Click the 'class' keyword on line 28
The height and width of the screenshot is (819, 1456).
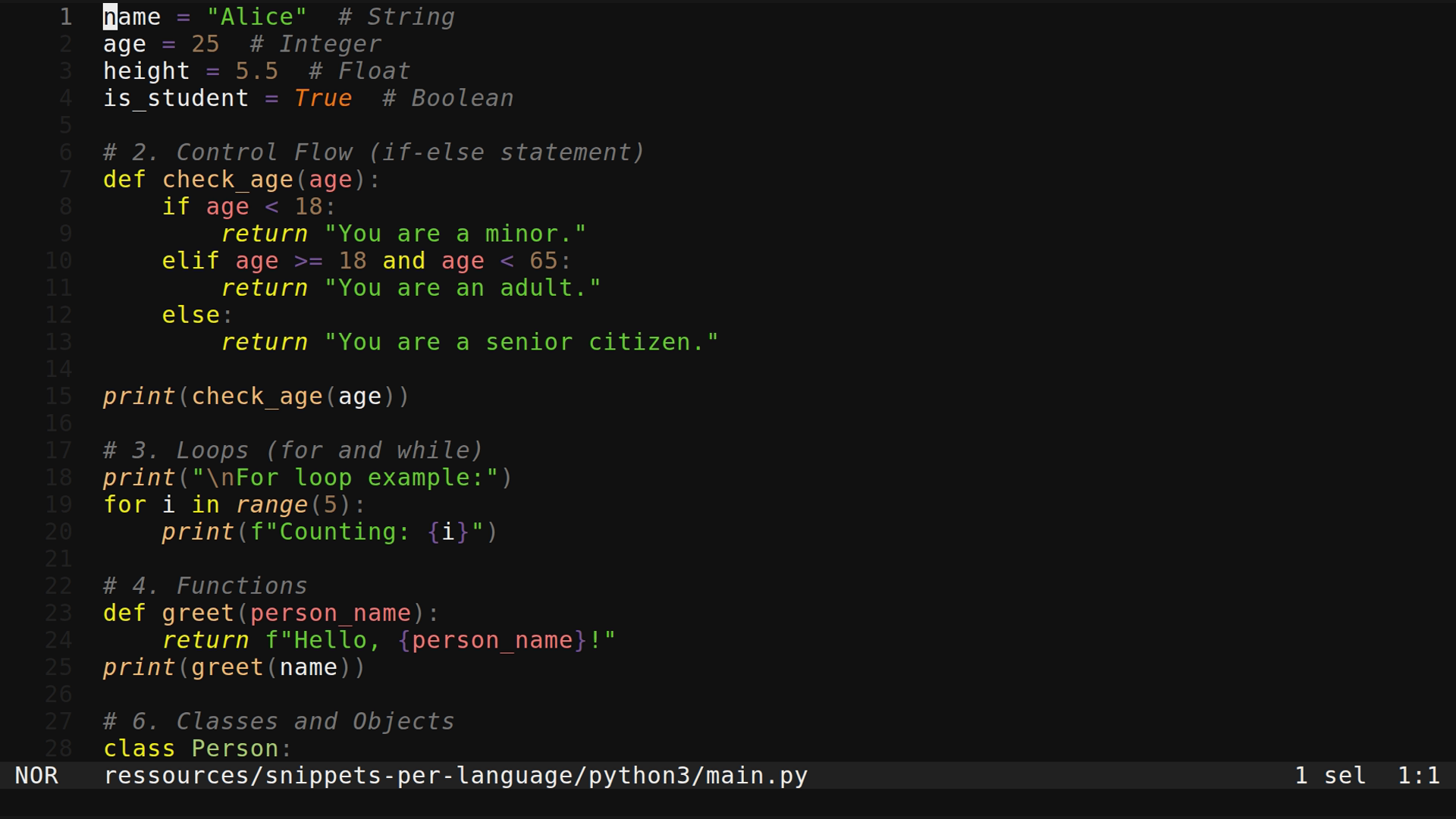point(139,748)
